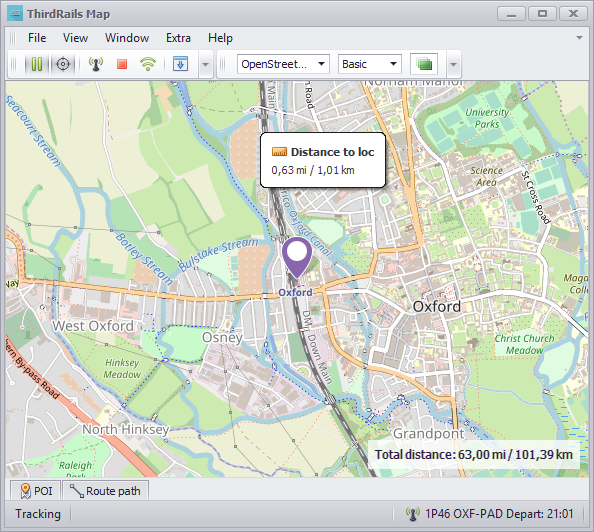Click the Oxford station label below pin
The height and width of the screenshot is (532, 594).
coord(295,293)
